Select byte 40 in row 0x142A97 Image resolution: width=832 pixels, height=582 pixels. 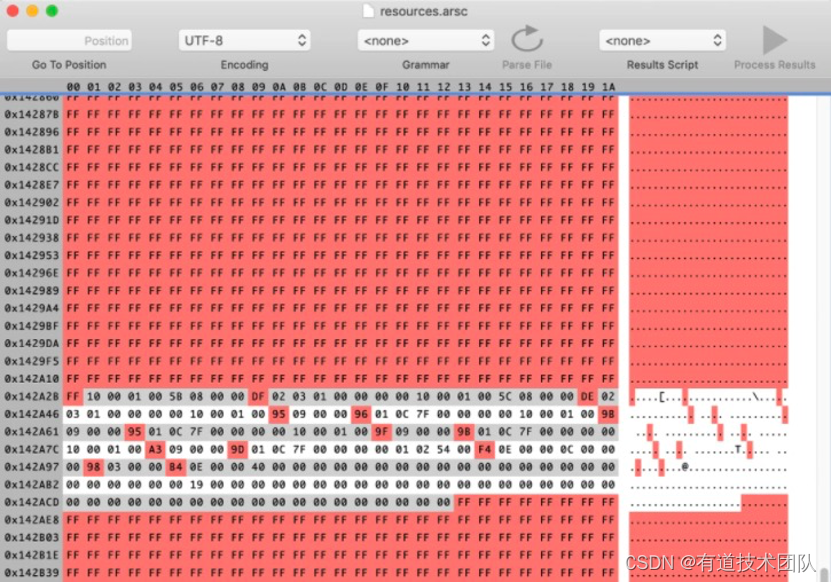pos(258,467)
